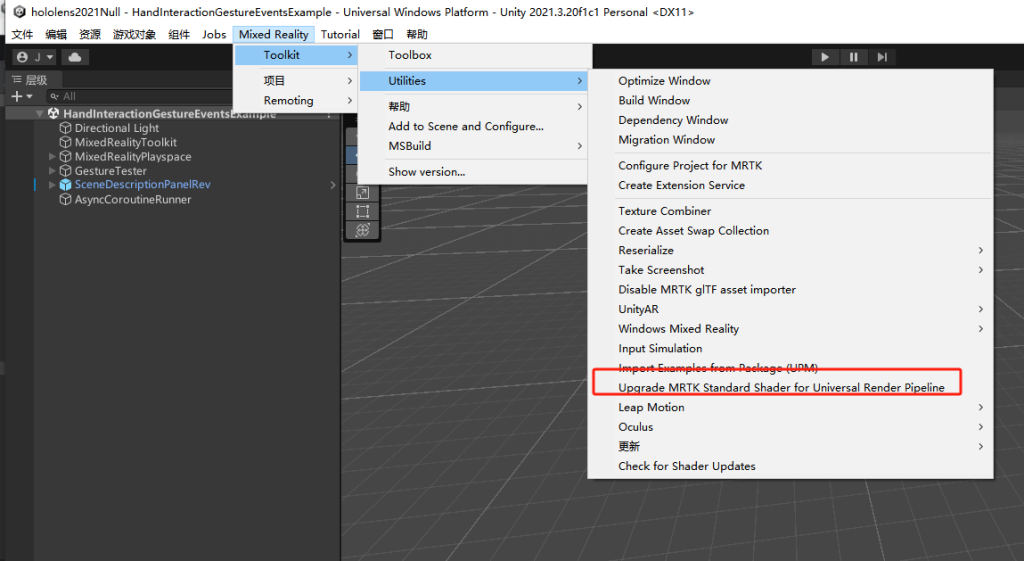
Task: Open the MSBuild submenu
Action: pyautogui.click(x=474, y=146)
